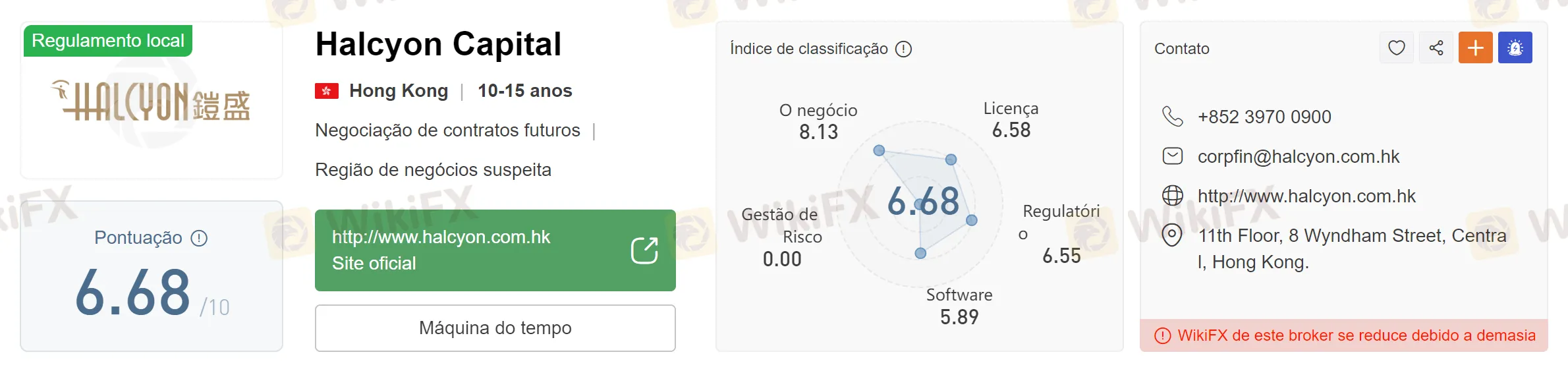The width and height of the screenshot is (1568, 373).
Task: Click the phone icon in Contato
Action: click(x=1172, y=117)
